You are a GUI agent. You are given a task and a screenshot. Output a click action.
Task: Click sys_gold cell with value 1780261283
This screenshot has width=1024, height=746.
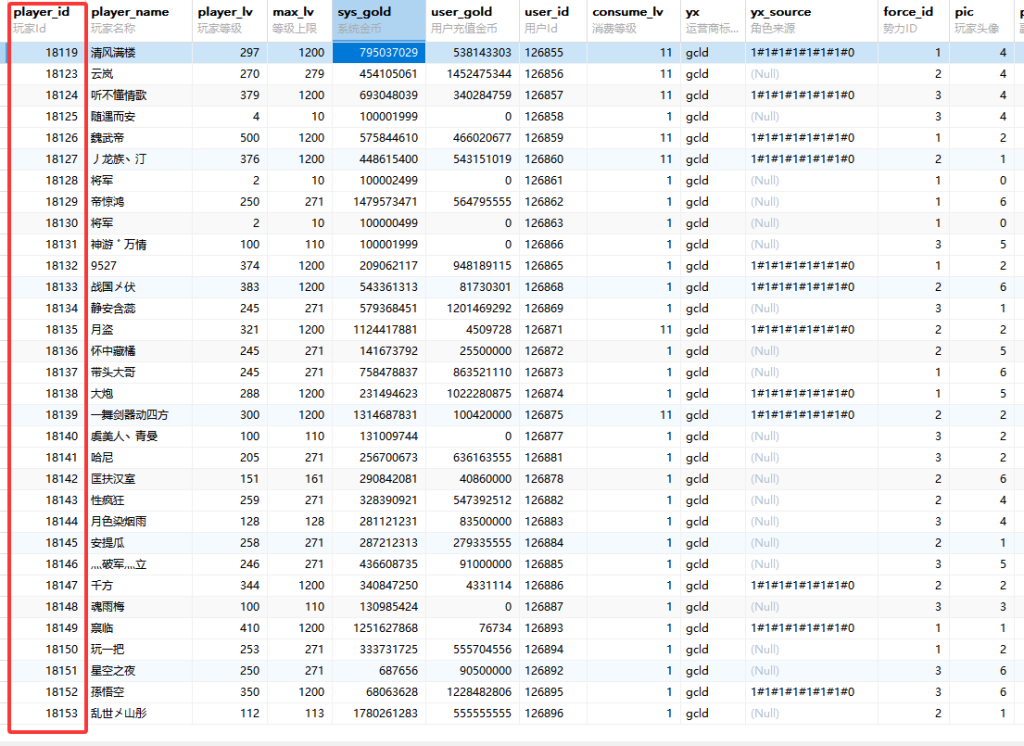pos(378,713)
